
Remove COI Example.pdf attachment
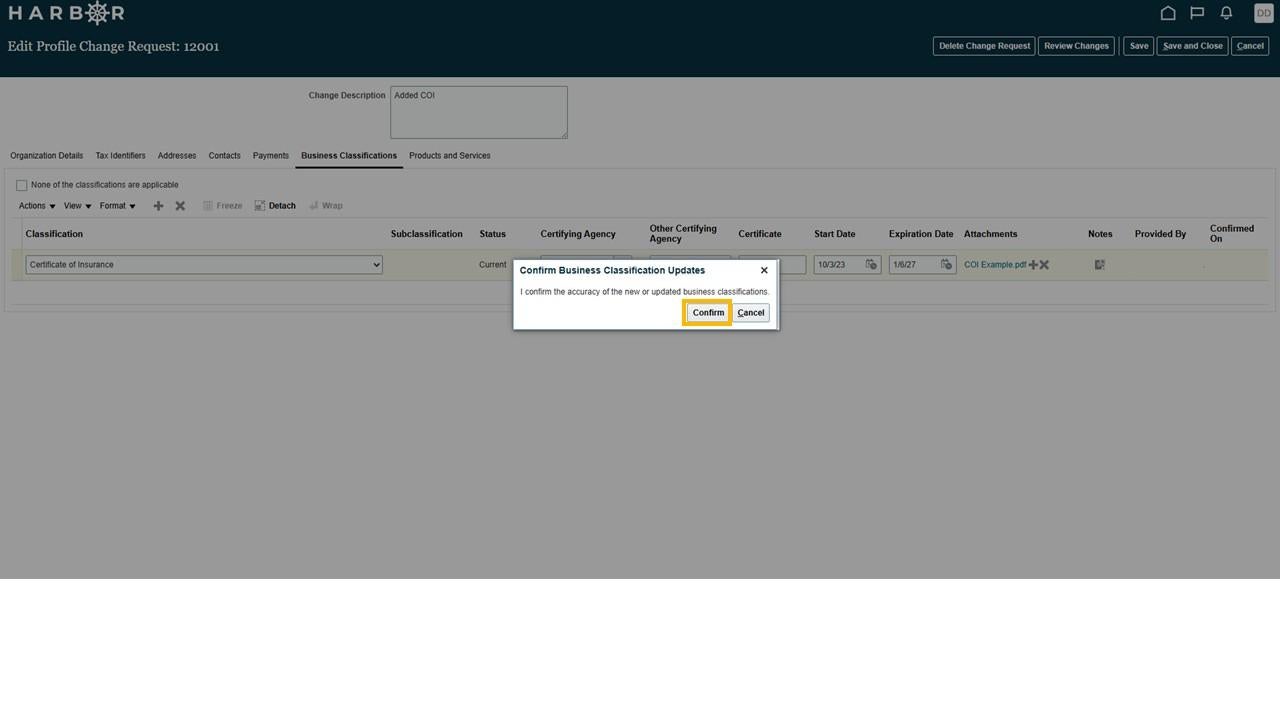pos(1044,265)
